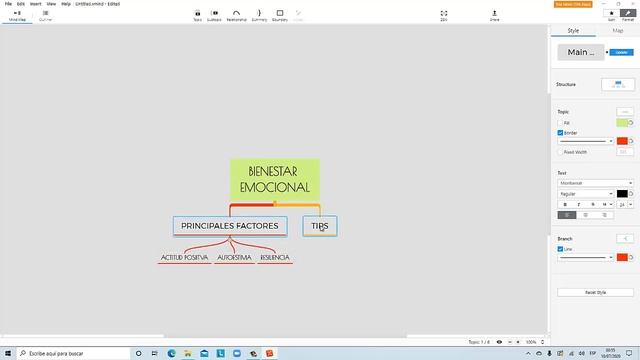
Task: Select the PRINCIPALES FACTORES topic
Action: [x=230, y=226]
